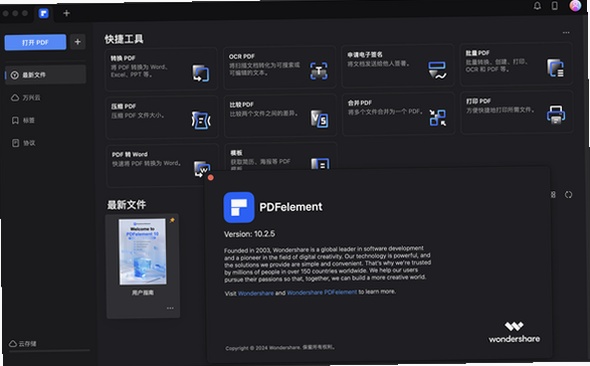Image resolution: width=590 pixels, height=366 pixels.
Task: Open a new tab with the plus icon
Action: click(67, 14)
